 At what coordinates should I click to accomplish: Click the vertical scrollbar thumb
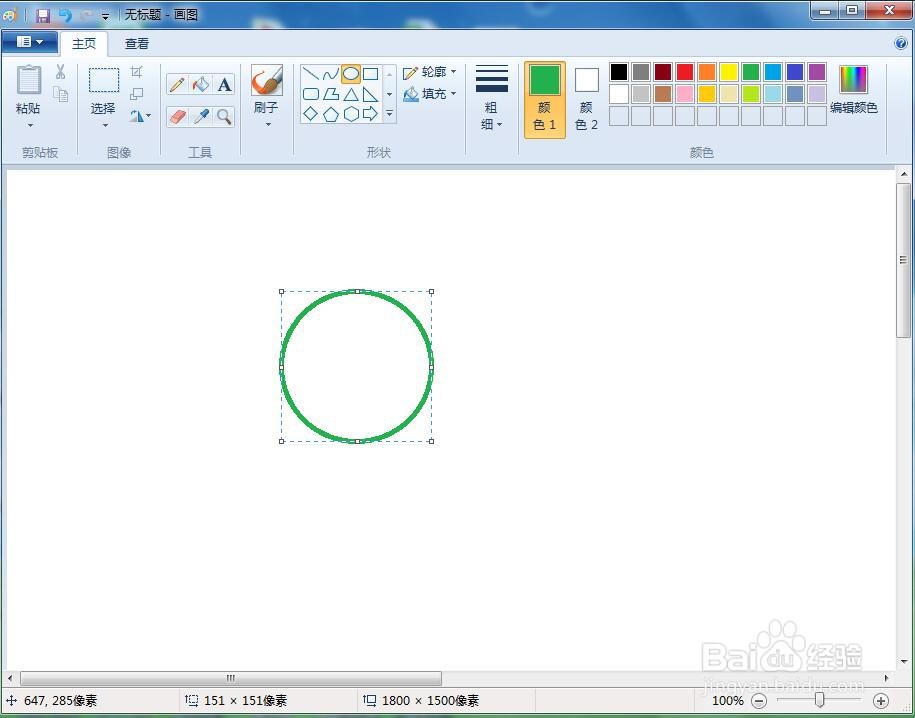[x=903, y=260]
